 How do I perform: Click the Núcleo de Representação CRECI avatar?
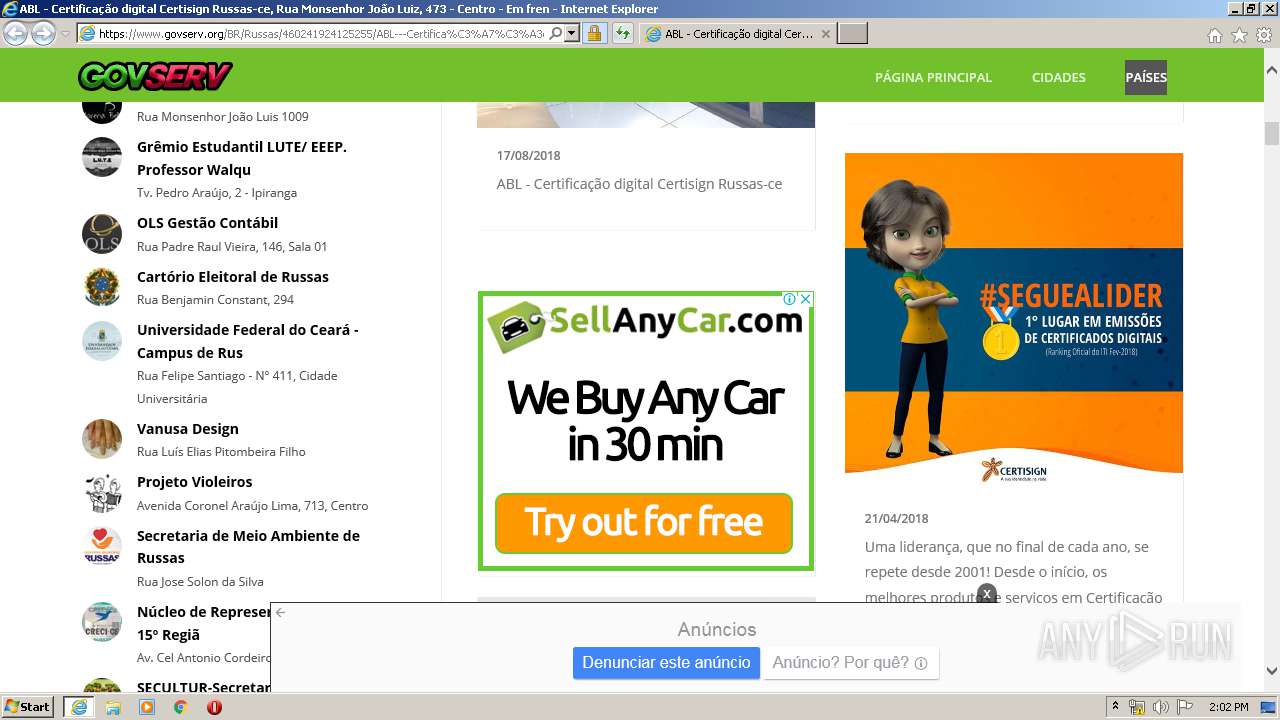click(102, 622)
